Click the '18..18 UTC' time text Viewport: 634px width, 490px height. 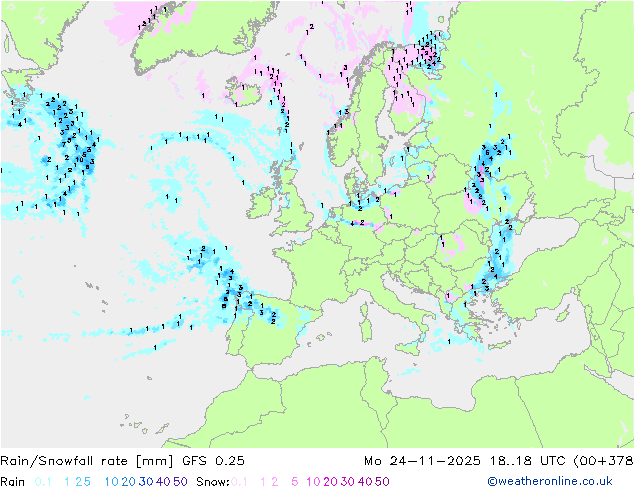528,461
